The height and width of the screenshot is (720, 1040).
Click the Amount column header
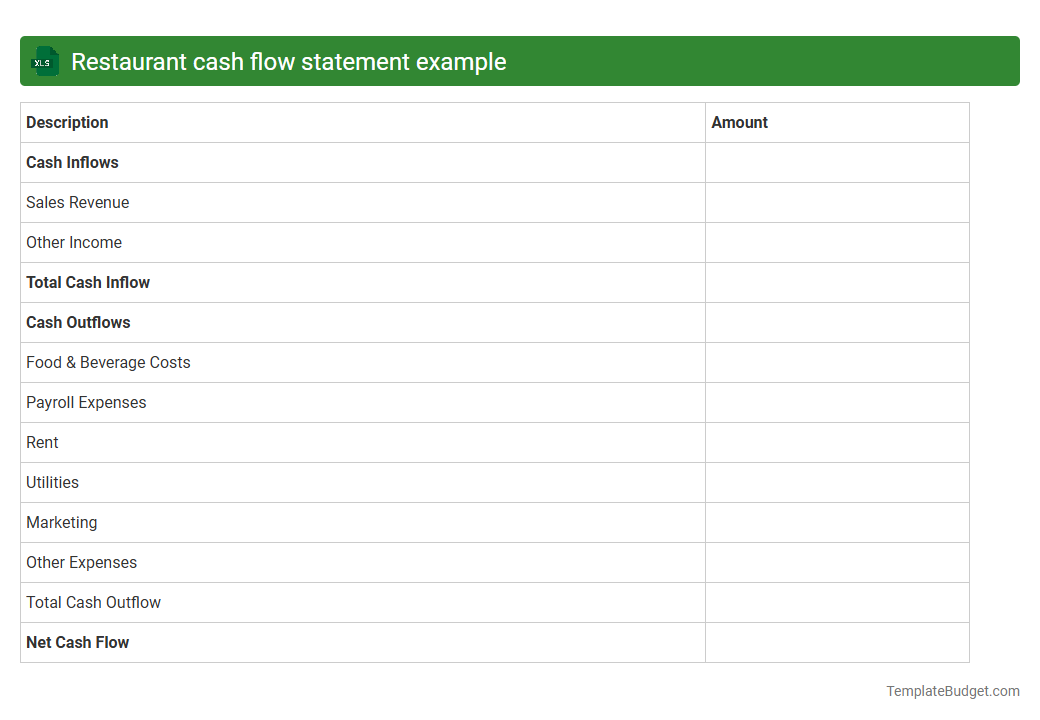[x=740, y=122]
